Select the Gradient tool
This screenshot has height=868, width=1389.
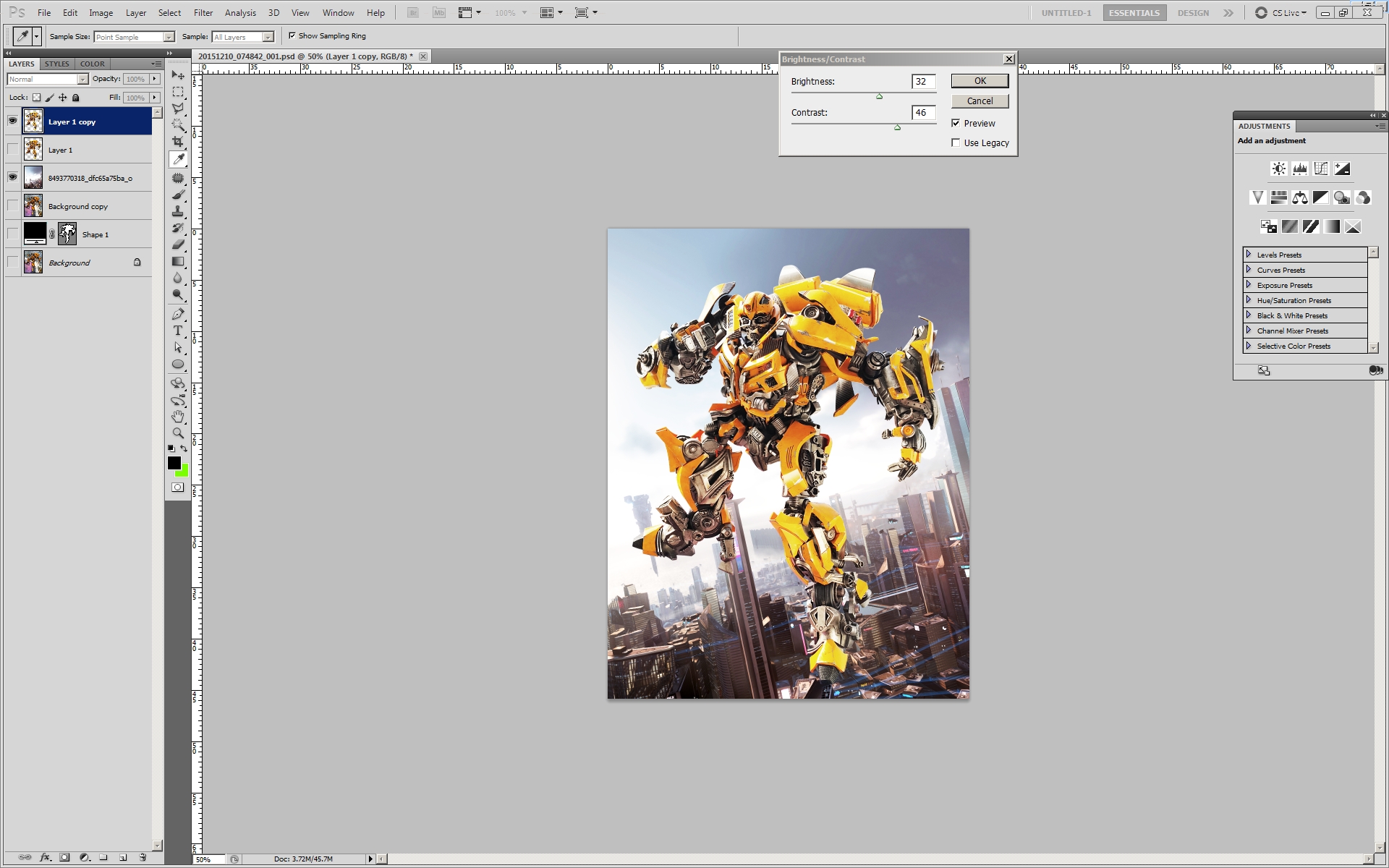click(178, 261)
